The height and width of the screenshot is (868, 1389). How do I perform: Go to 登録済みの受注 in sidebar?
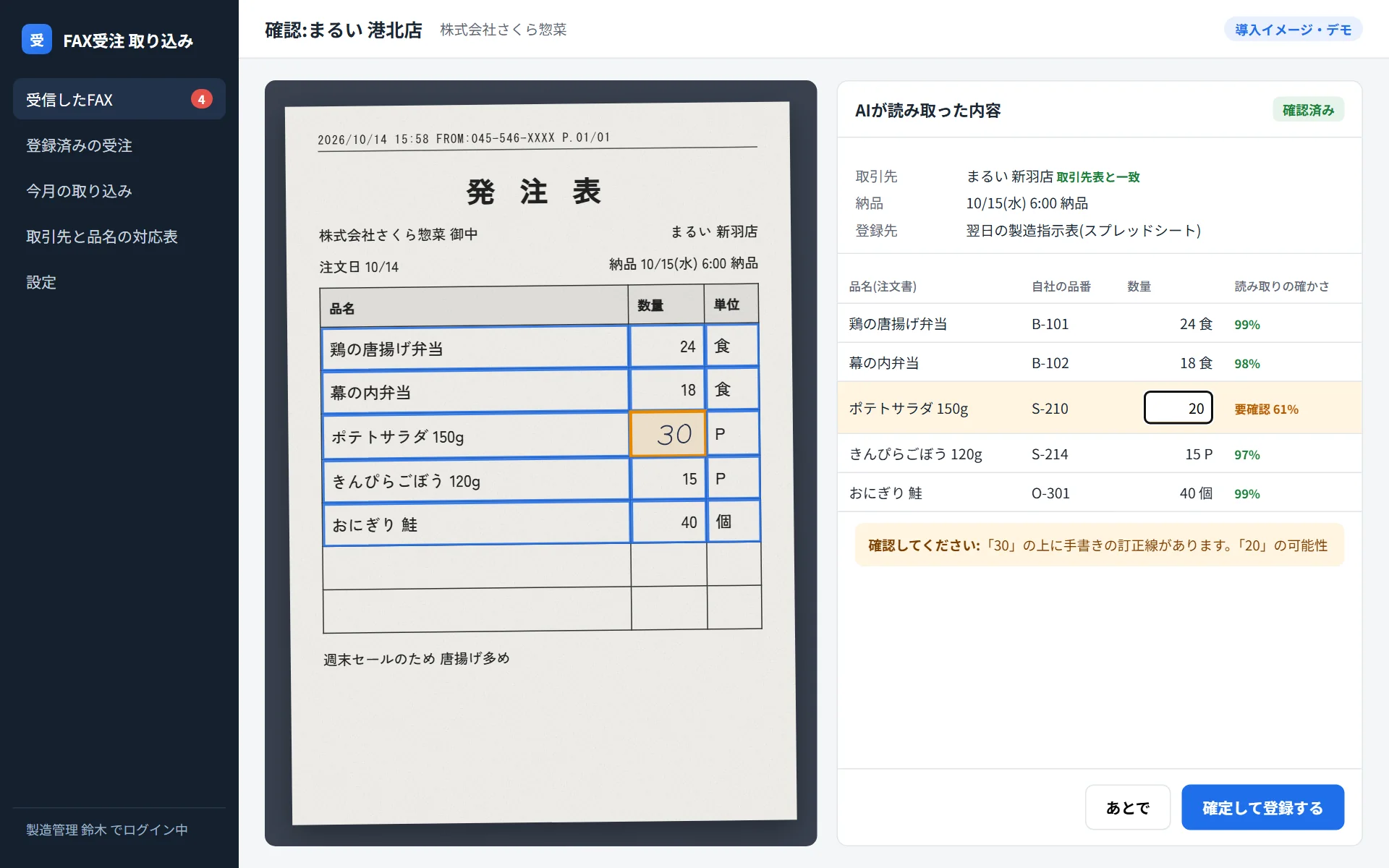coord(119,145)
